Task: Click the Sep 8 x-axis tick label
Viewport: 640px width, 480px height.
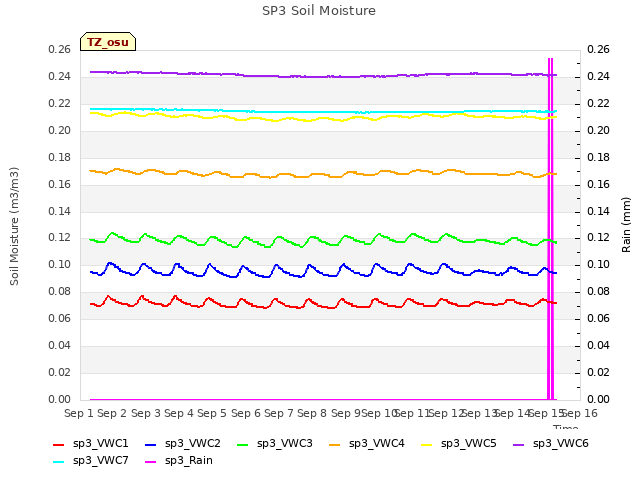Action: 312,413
